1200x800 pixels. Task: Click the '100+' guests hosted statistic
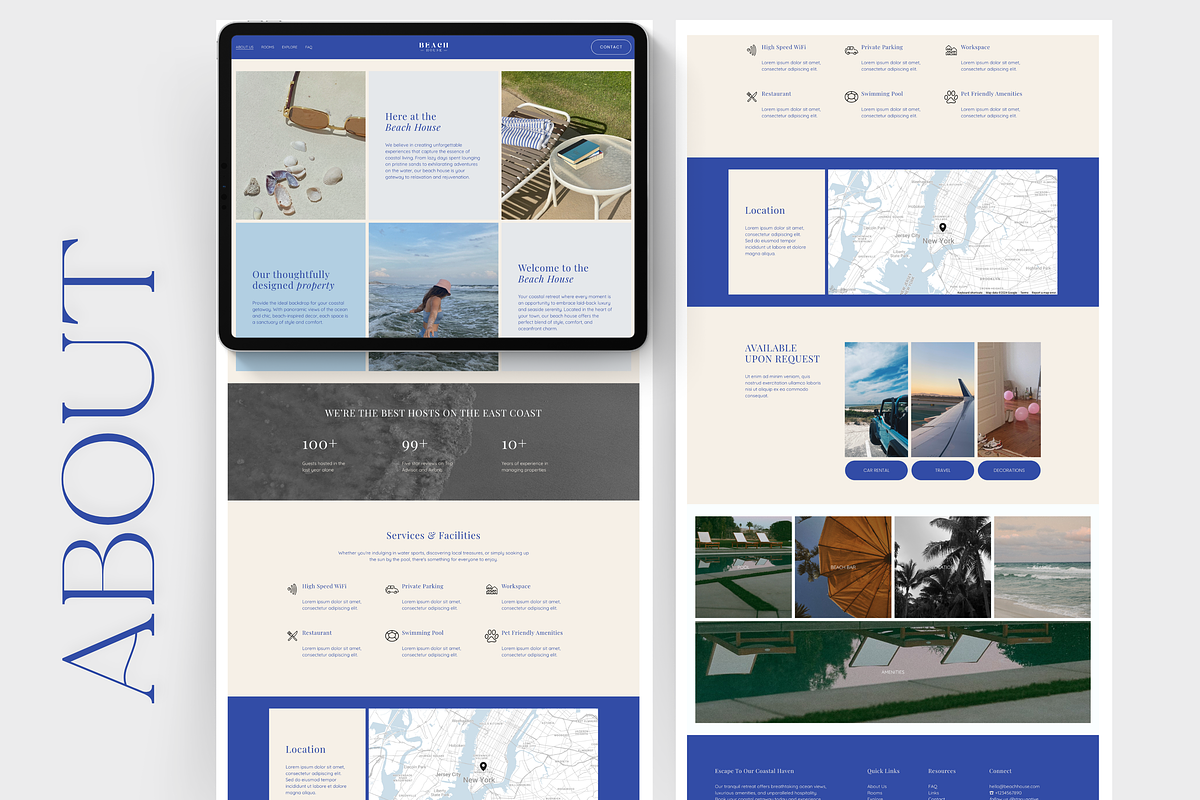pos(320,444)
